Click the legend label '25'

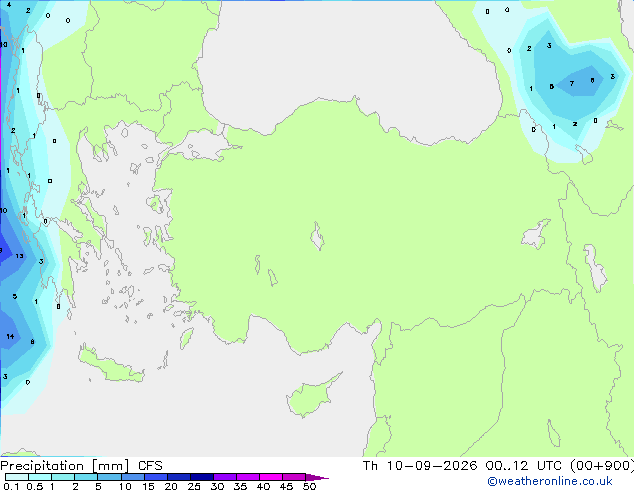pyautogui.click(x=194, y=486)
